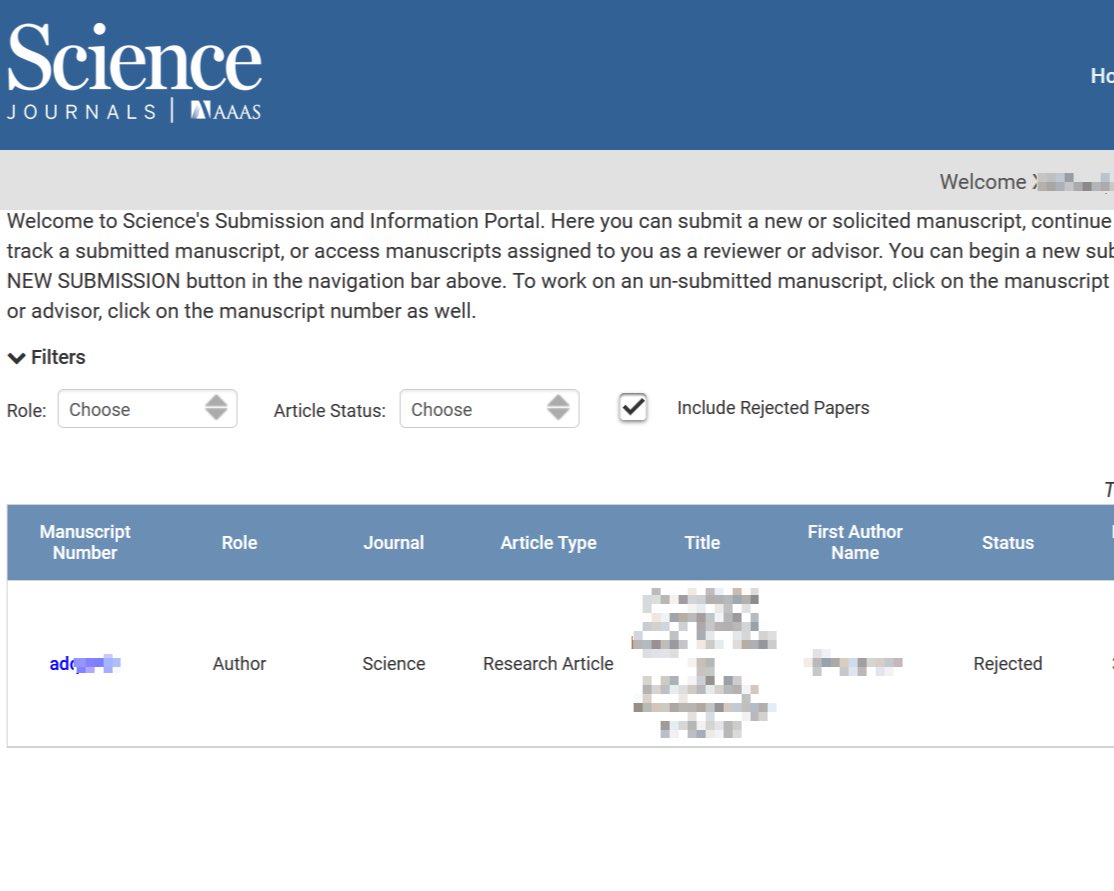The height and width of the screenshot is (891, 1114).
Task: Click the Article Type column header
Action: [548, 543]
